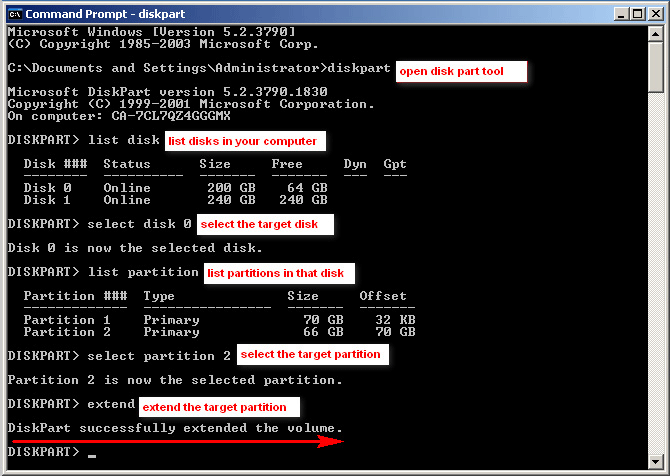Viewport: 670px width, 476px height.
Task: Minimize the Command Prompt window
Action: pos(621,14)
